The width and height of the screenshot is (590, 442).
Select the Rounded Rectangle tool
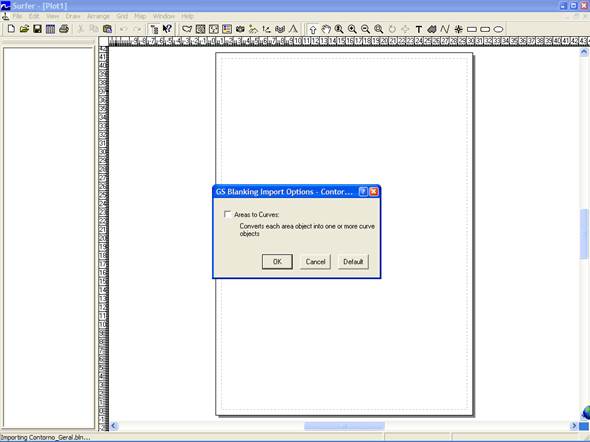tap(485, 29)
